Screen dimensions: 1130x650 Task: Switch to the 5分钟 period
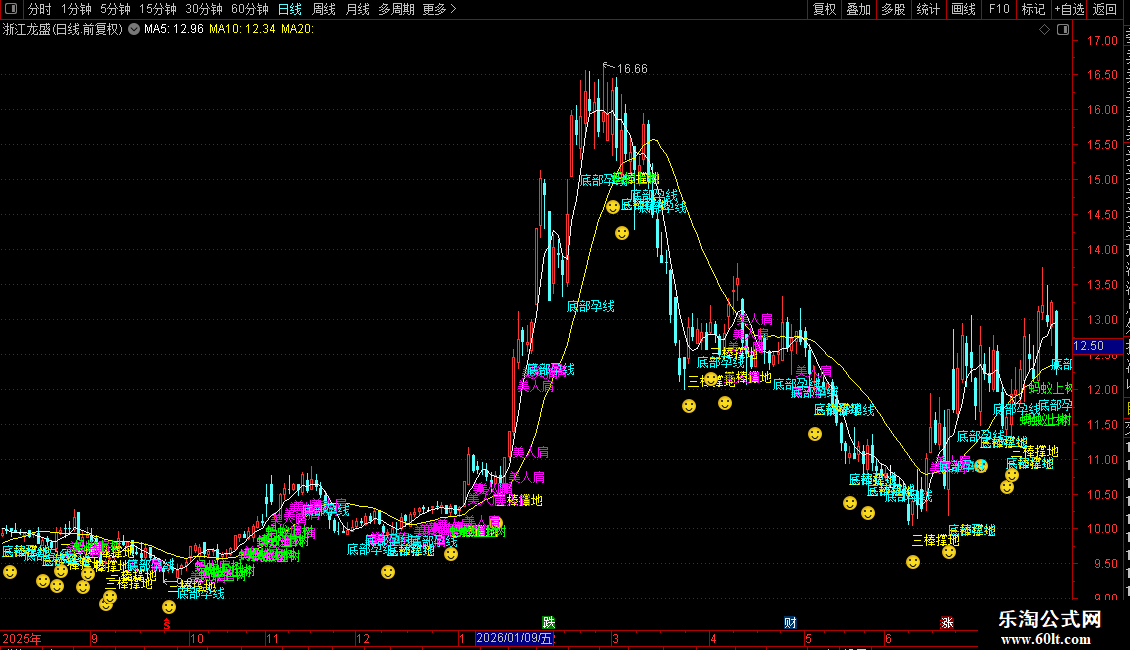[115, 9]
